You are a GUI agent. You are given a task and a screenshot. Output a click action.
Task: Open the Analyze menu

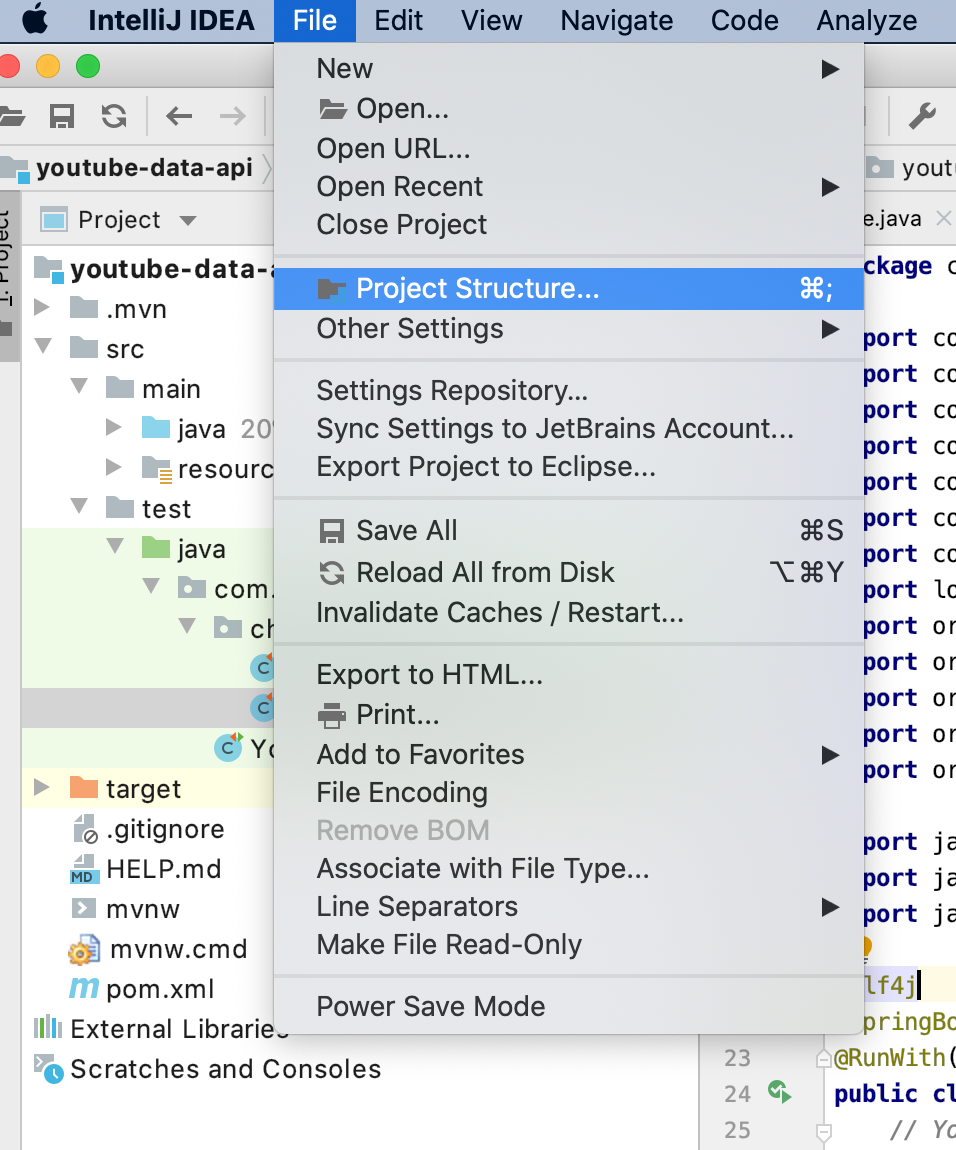pos(866,21)
